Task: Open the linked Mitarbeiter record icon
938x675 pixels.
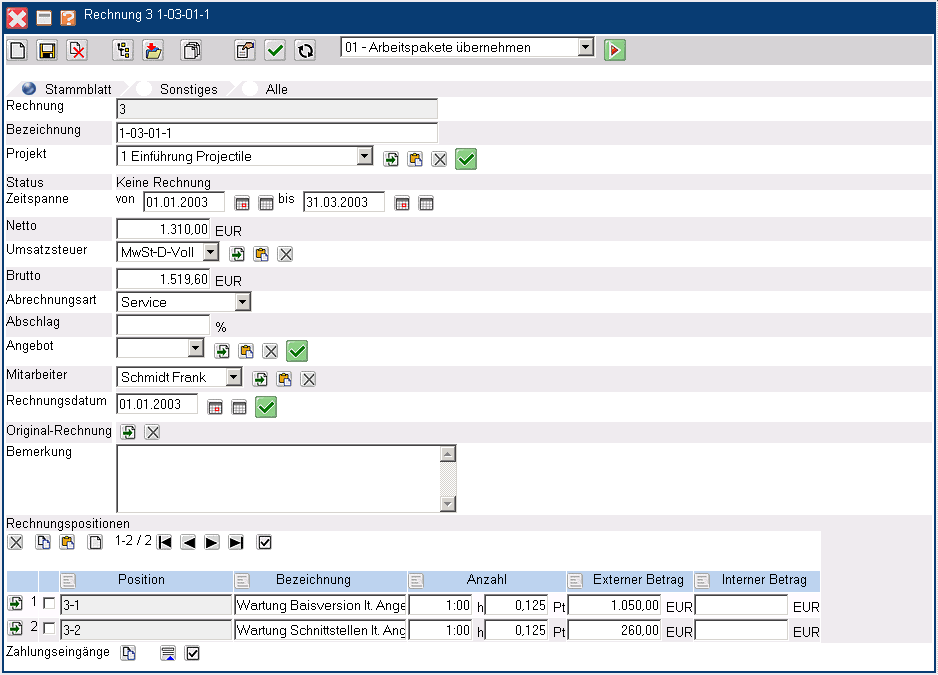Action: (260, 379)
